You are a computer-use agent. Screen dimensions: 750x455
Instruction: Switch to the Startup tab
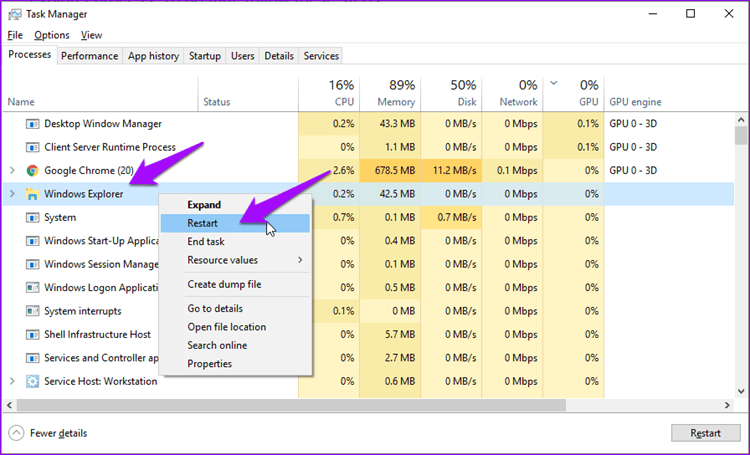205,56
